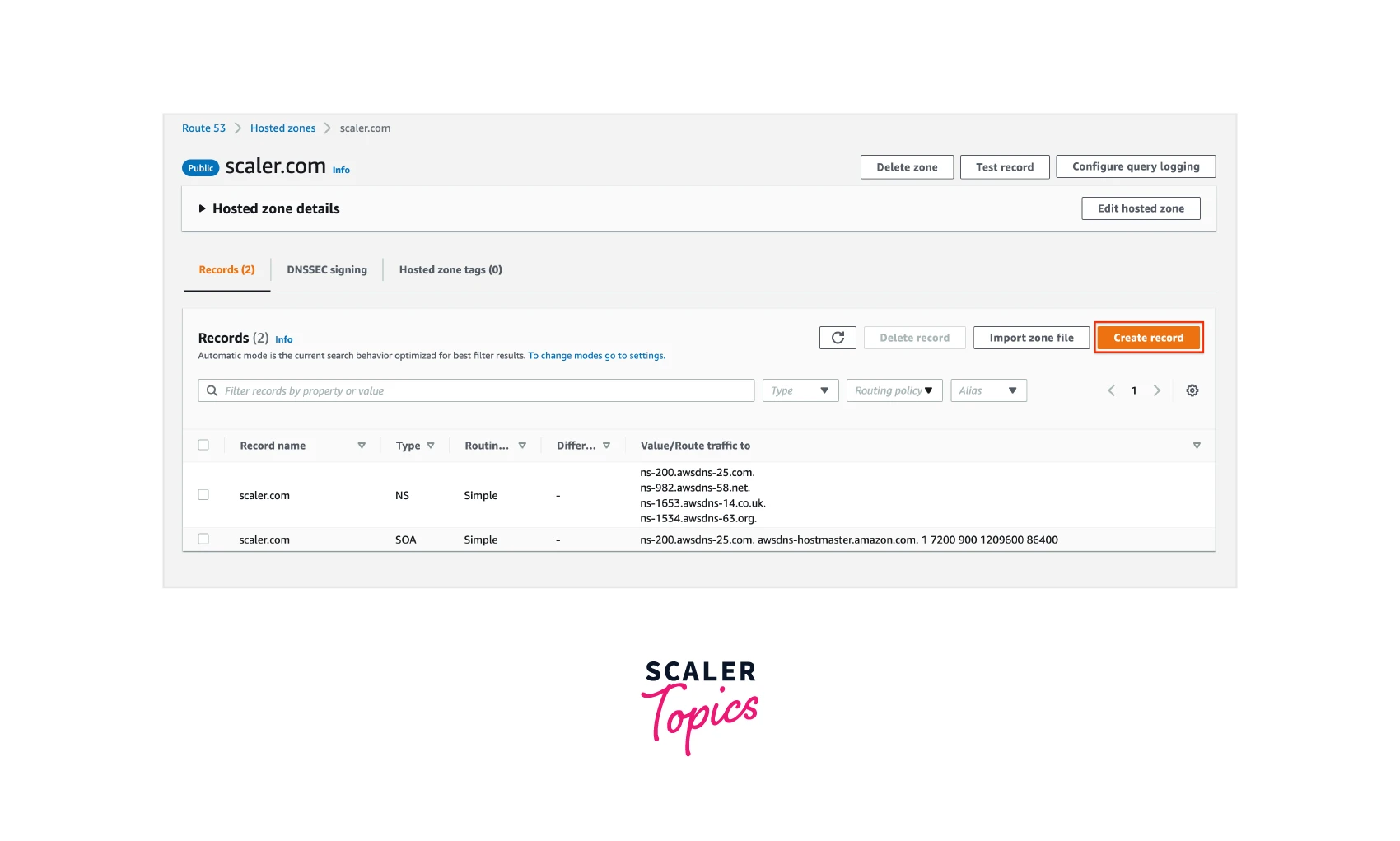Go to previous page of records
The width and height of the screenshot is (1400, 841).
coord(1111,390)
